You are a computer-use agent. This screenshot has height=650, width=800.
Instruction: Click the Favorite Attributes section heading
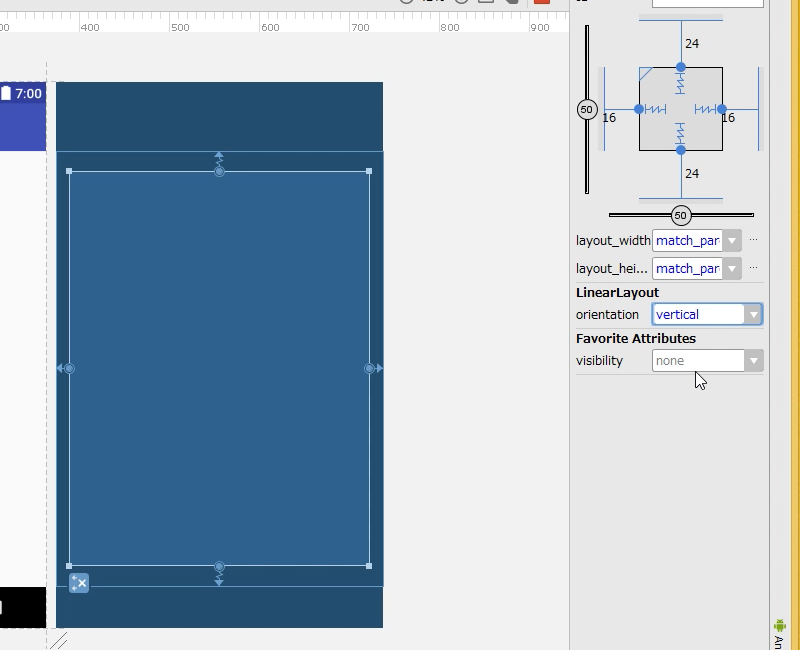[x=636, y=338]
